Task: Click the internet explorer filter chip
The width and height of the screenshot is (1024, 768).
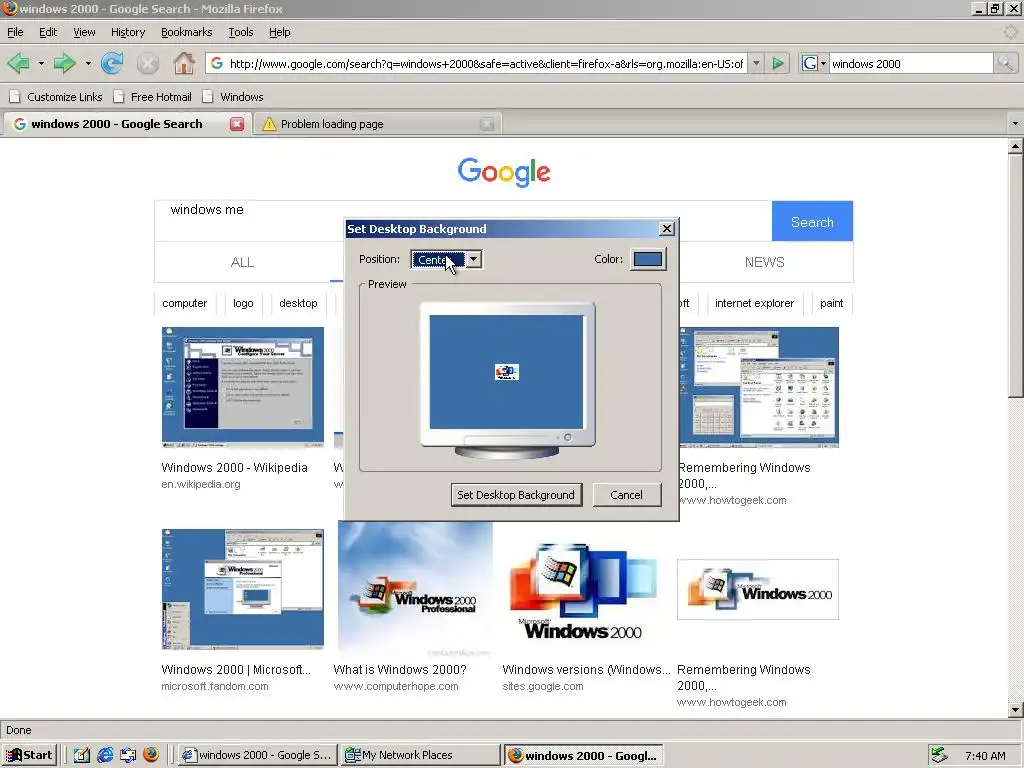Action: [x=754, y=303]
